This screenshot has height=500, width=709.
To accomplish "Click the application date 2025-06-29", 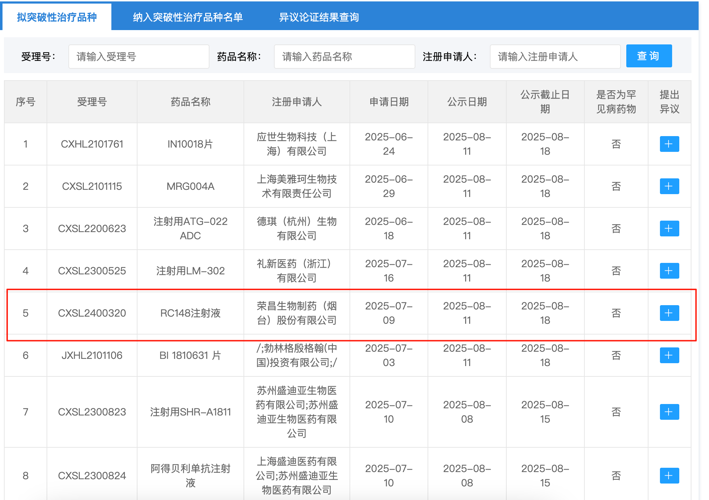I will (x=389, y=186).
